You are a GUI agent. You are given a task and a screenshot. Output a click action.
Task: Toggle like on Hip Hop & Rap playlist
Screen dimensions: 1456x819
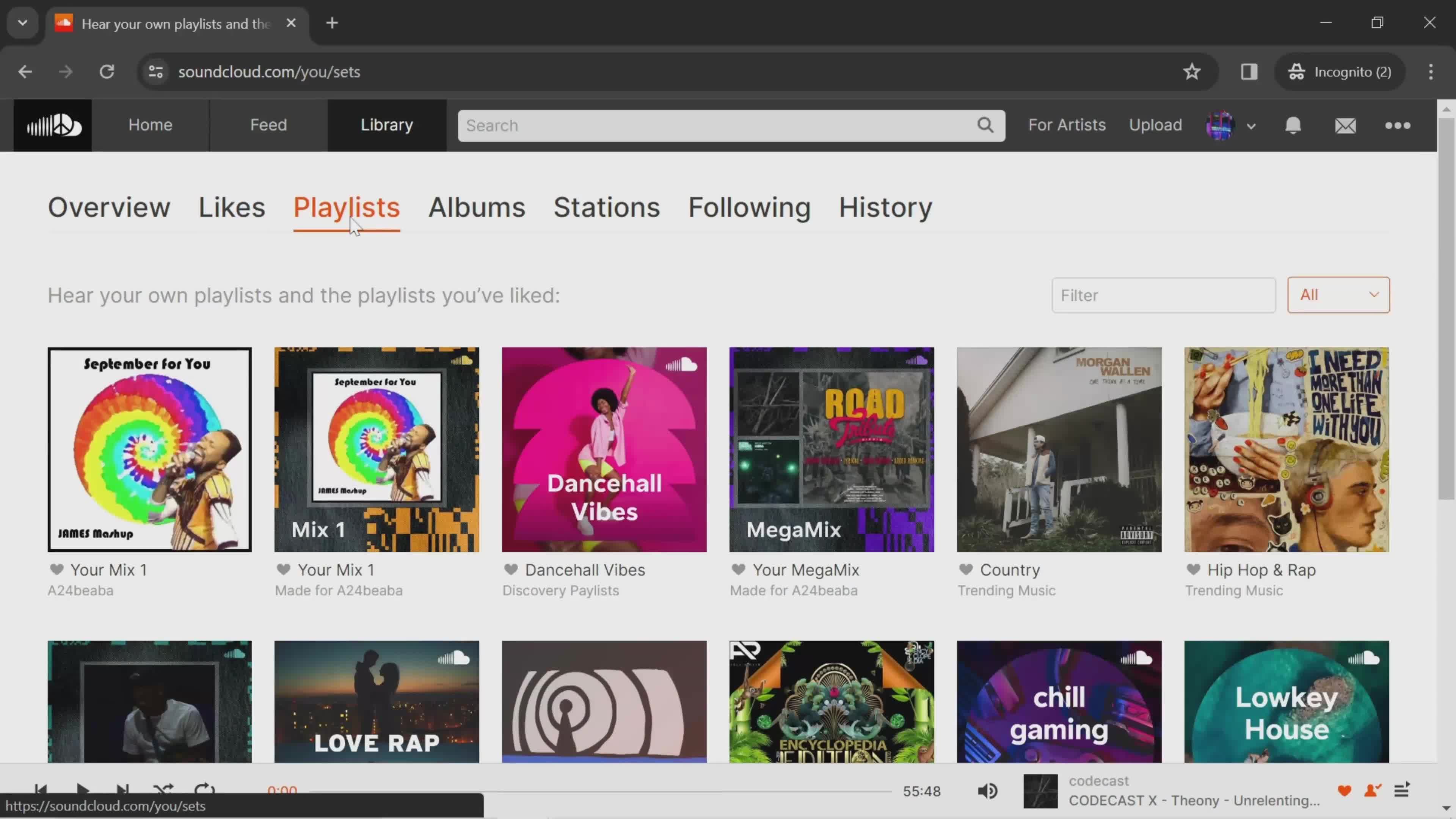[1193, 570]
